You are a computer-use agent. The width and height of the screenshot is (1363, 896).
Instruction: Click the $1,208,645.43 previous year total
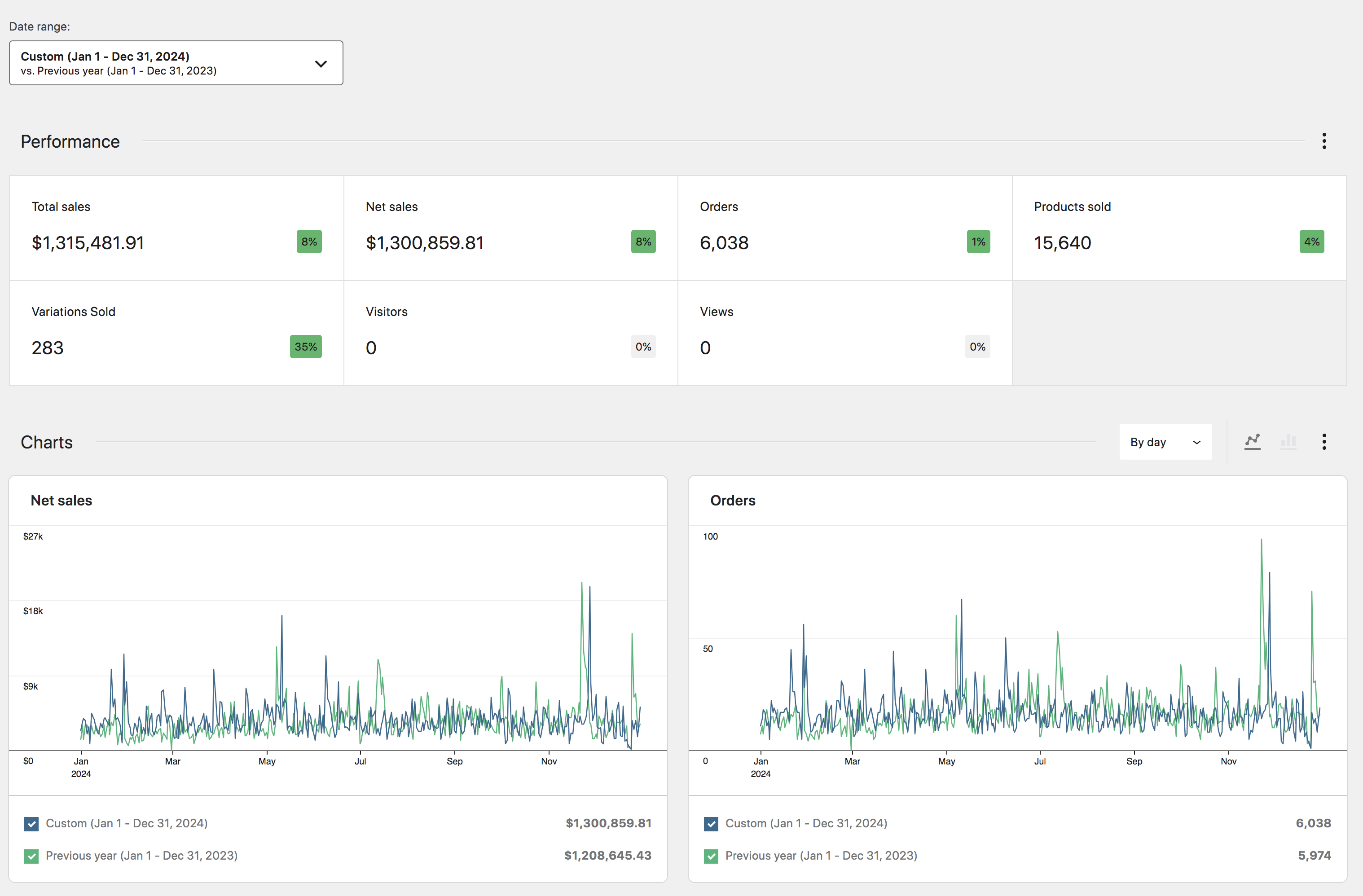point(607,855)
